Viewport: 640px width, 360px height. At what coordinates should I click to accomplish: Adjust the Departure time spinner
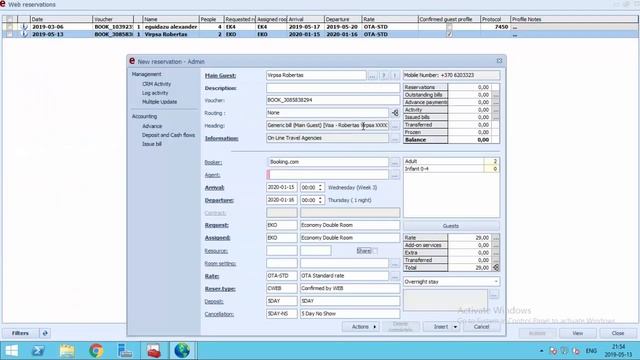pos(320,200)
